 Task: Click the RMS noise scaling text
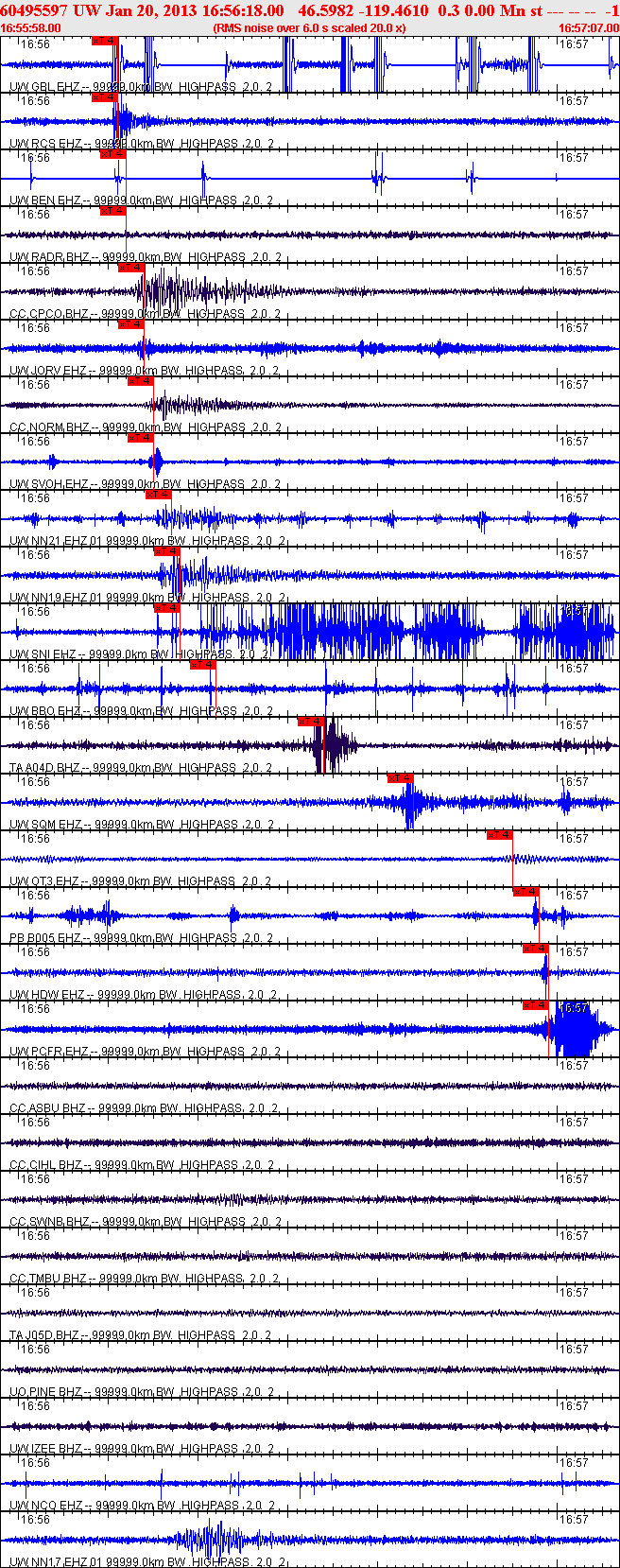310,28
